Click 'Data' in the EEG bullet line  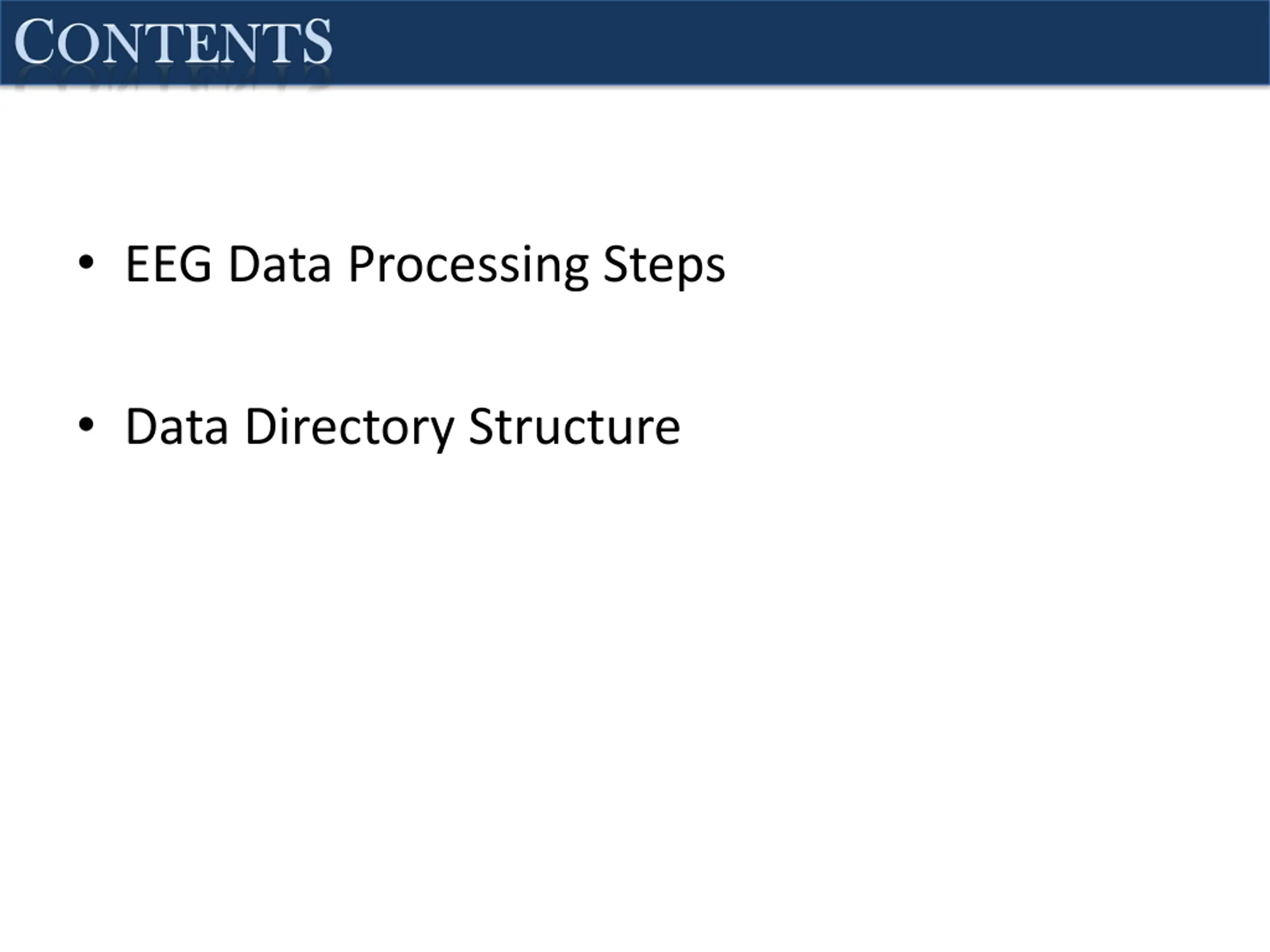(280, 264)
